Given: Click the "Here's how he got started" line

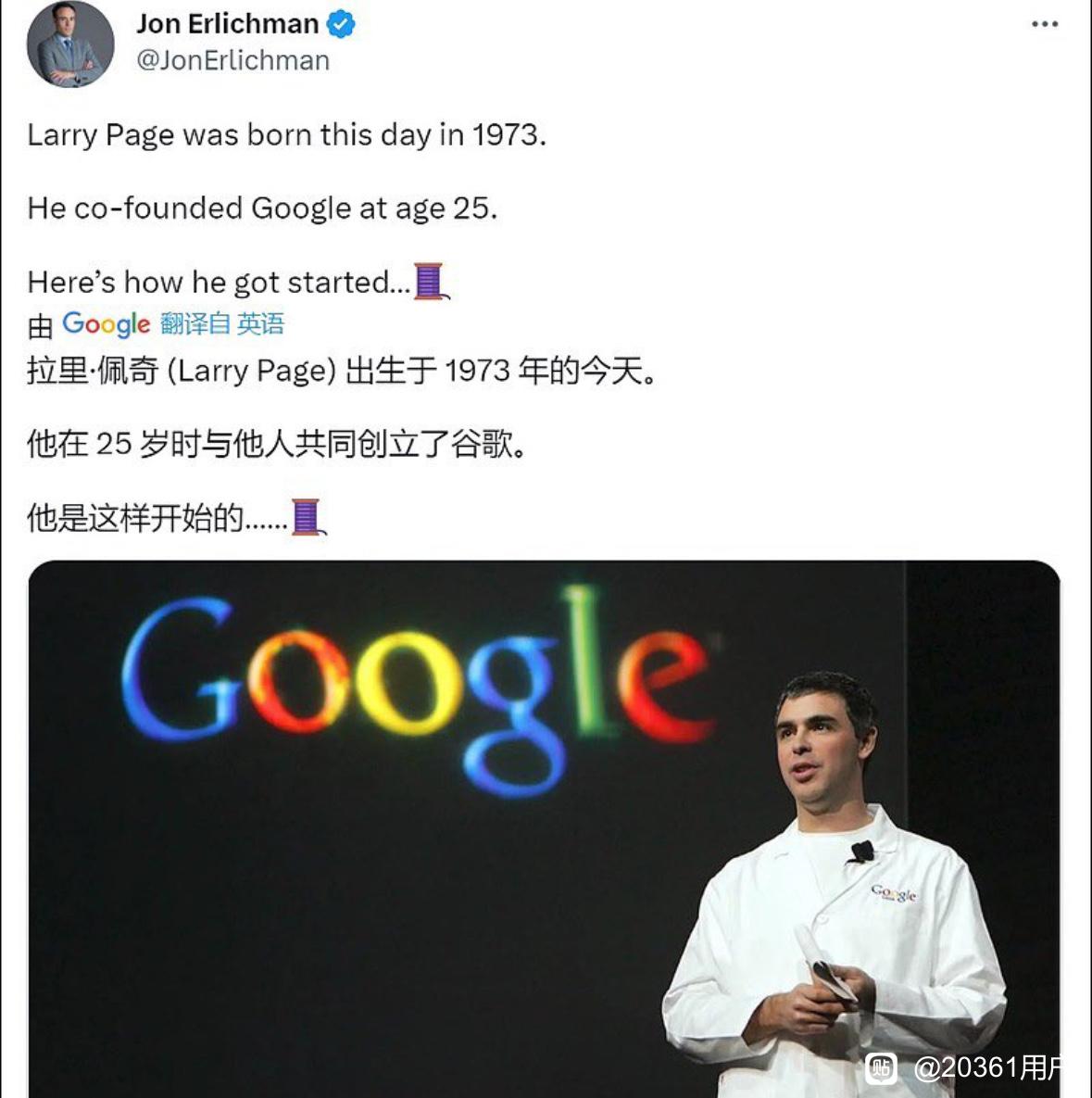Looking at the screenshot, I should tap(219, 283).
